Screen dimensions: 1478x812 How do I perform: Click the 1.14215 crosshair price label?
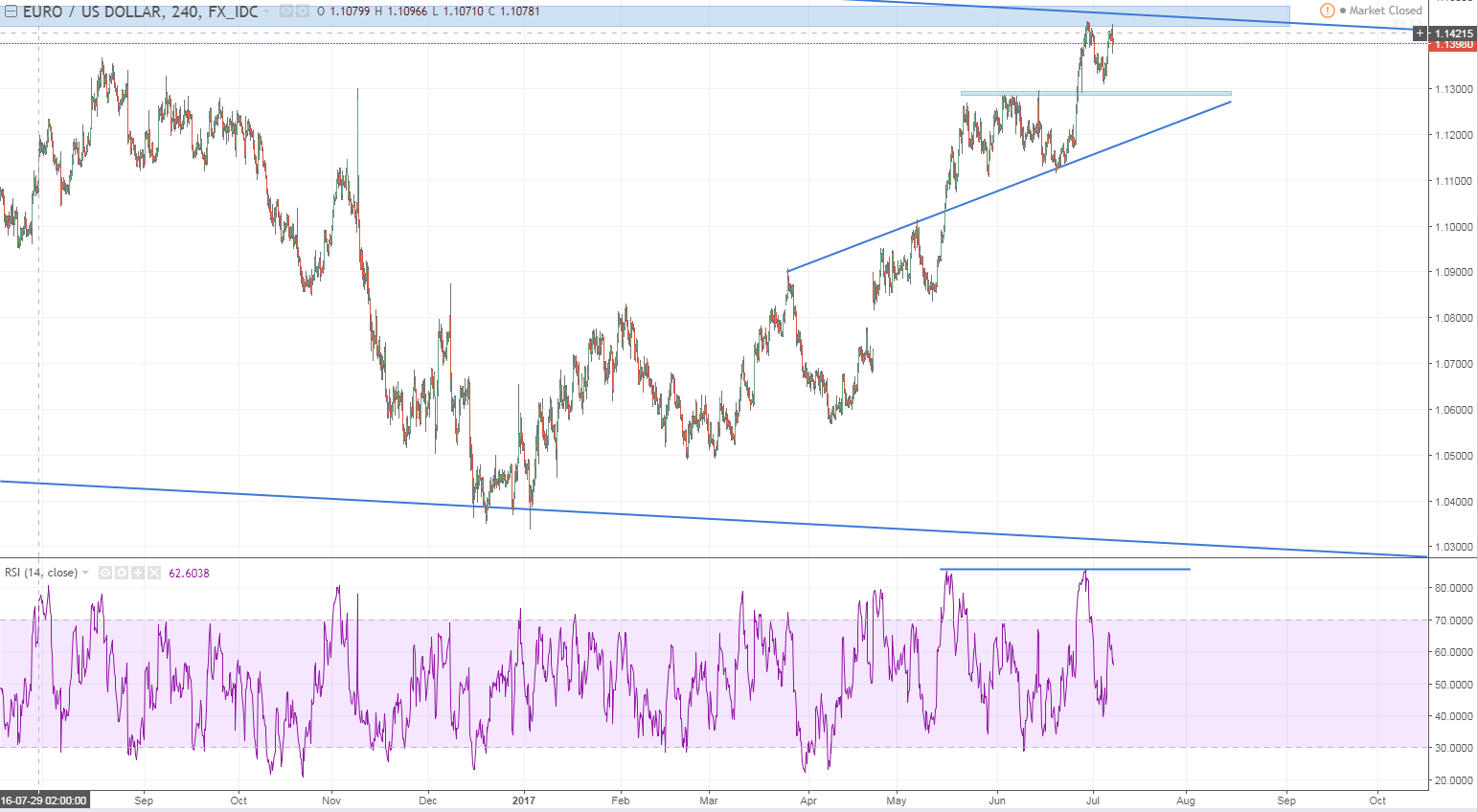tap(1453, 34)
